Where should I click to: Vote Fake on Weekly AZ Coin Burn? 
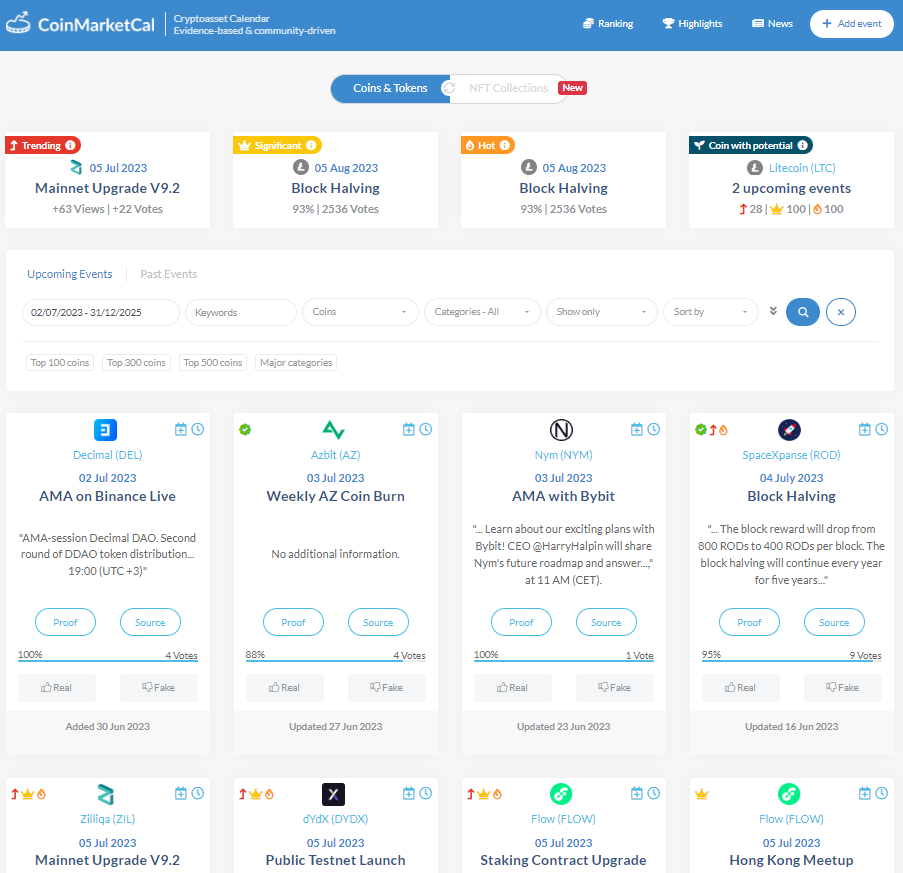click(386, 688)
